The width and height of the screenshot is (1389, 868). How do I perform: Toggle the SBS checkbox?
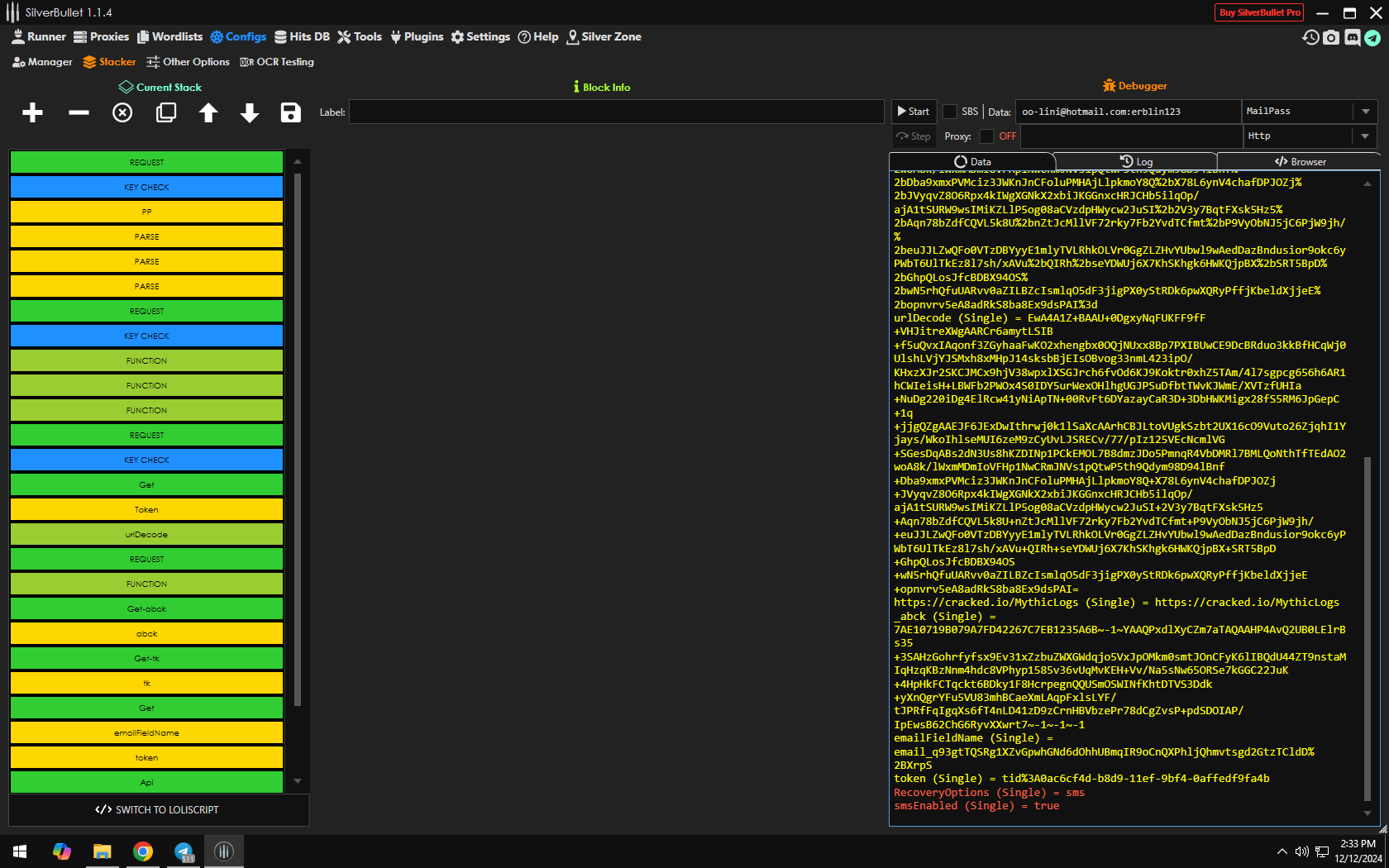950,112
